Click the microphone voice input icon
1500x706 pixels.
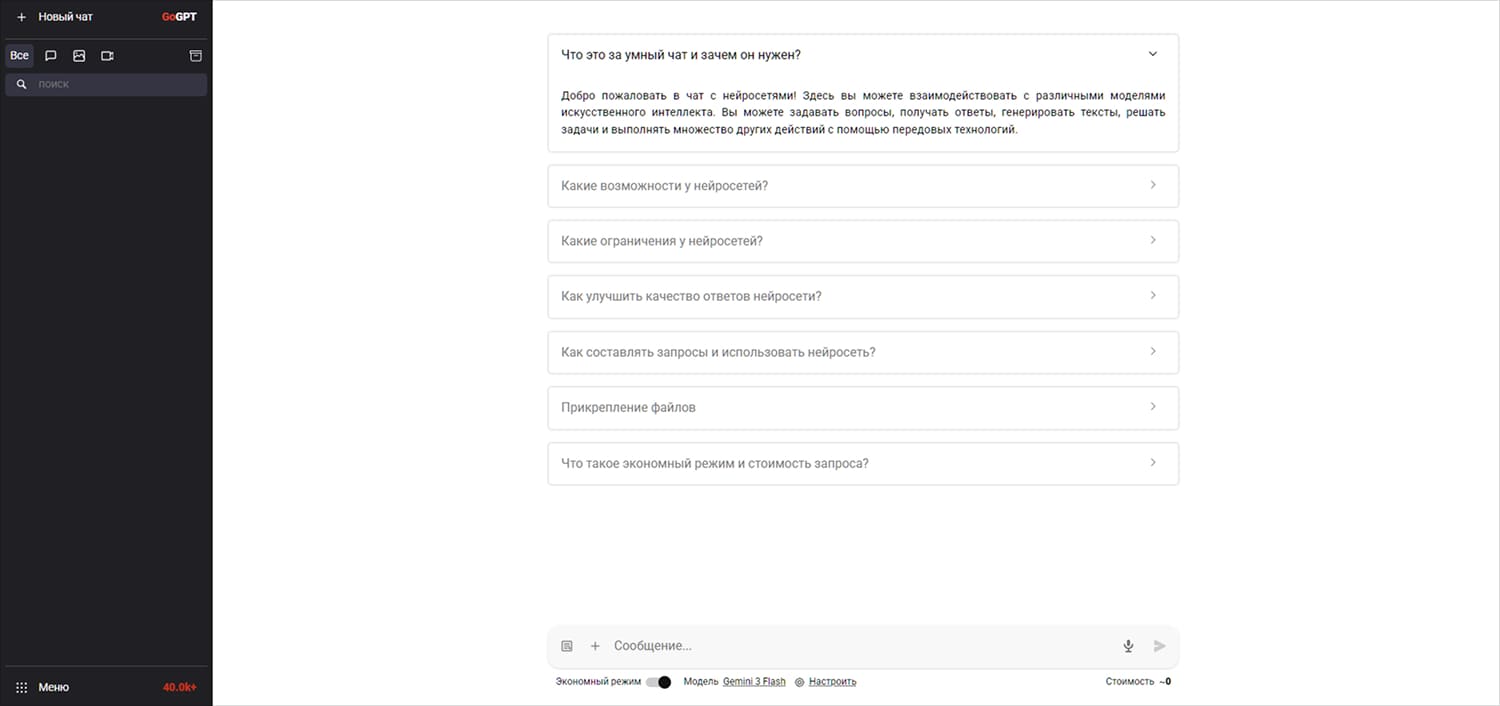click(1128, 646)
